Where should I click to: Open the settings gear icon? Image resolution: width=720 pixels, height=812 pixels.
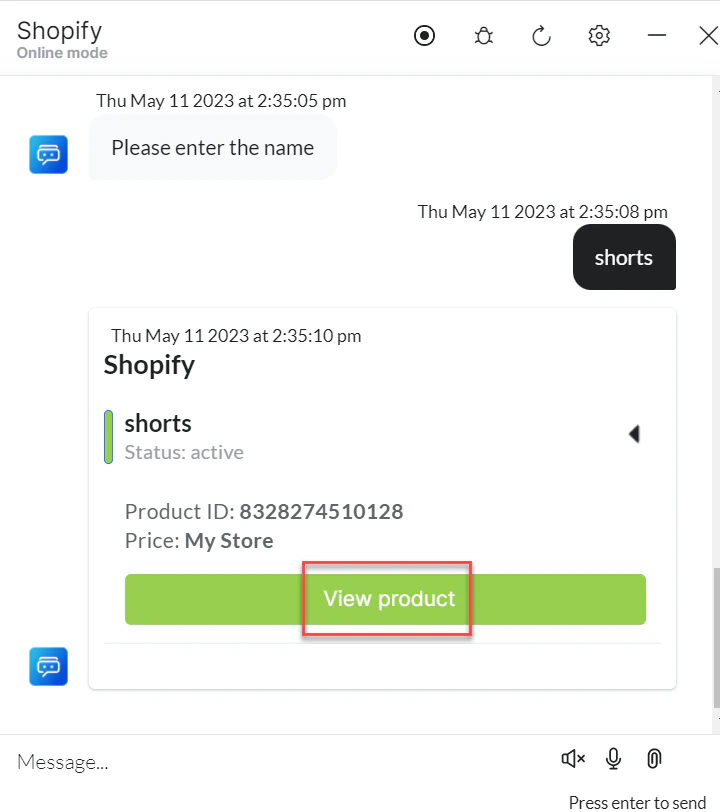[599, 35]
